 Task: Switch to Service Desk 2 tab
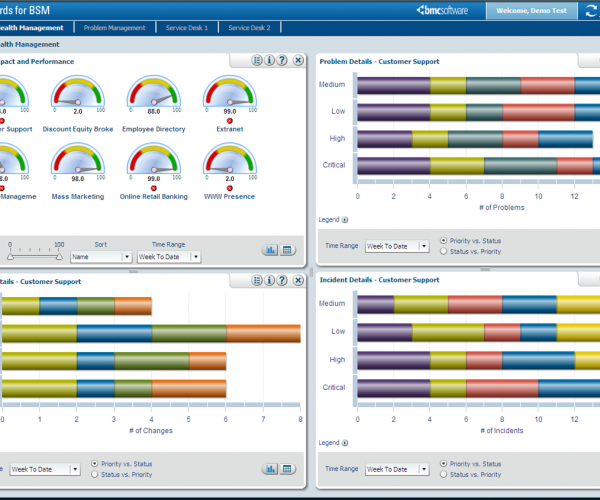pos(249,28)
